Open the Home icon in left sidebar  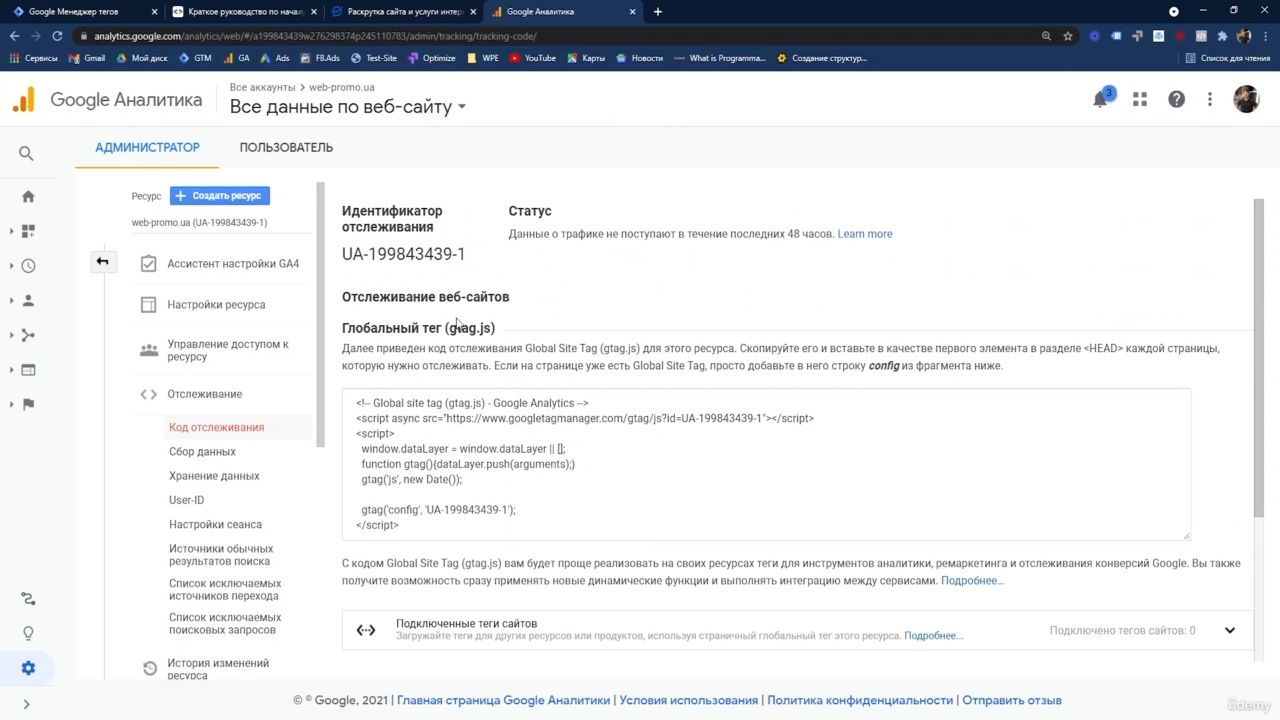click(x=28, y=197)
